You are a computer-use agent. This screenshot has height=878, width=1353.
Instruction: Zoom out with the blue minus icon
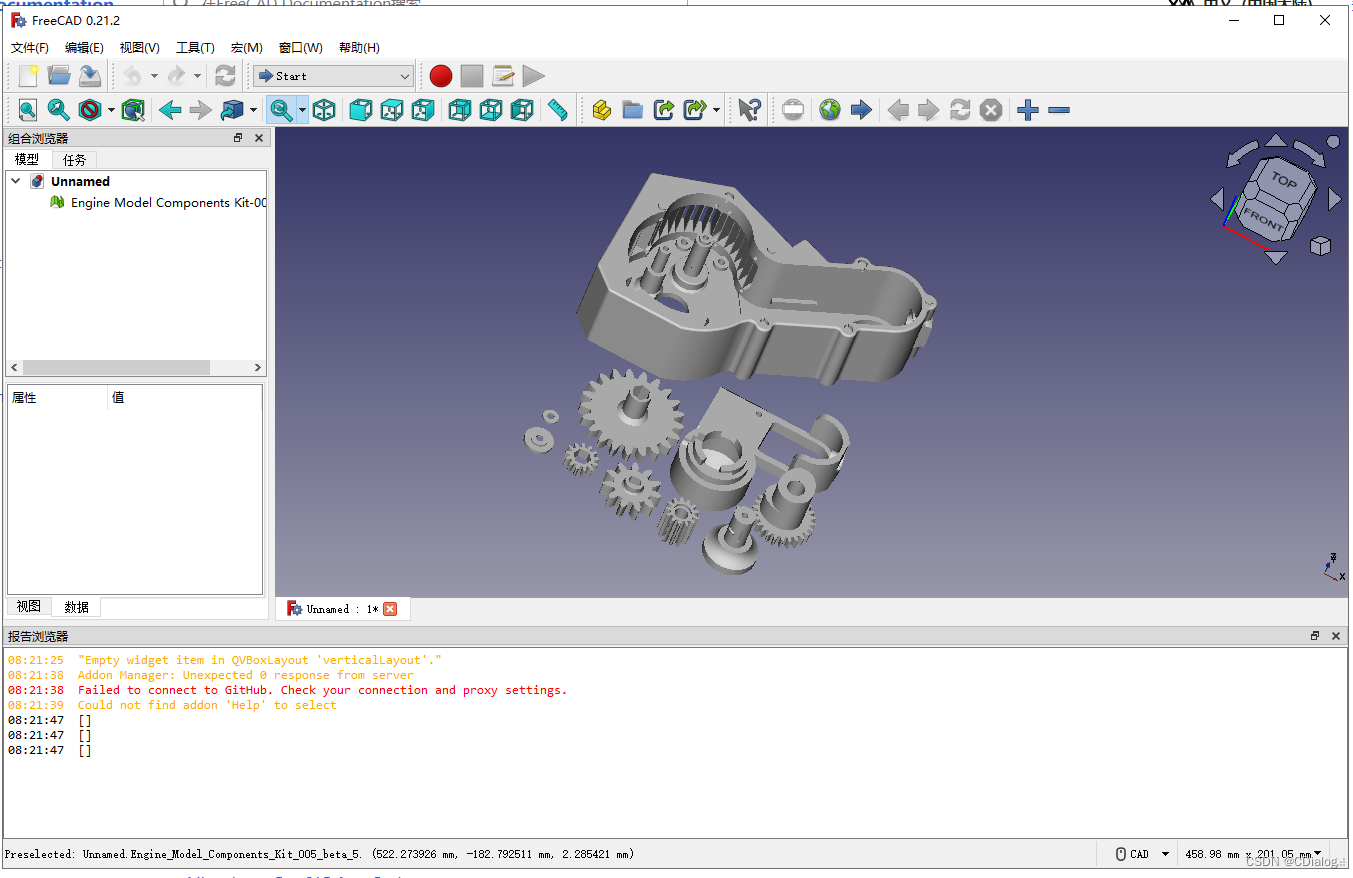tap(1059, 110)
